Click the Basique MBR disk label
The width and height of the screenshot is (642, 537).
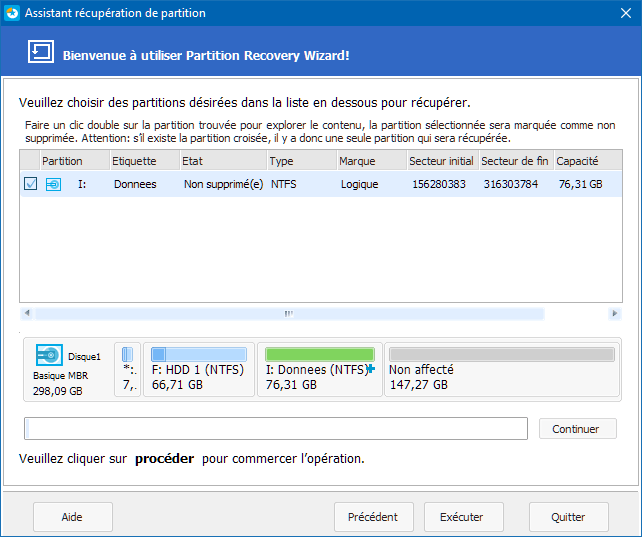tap(61, 375)
